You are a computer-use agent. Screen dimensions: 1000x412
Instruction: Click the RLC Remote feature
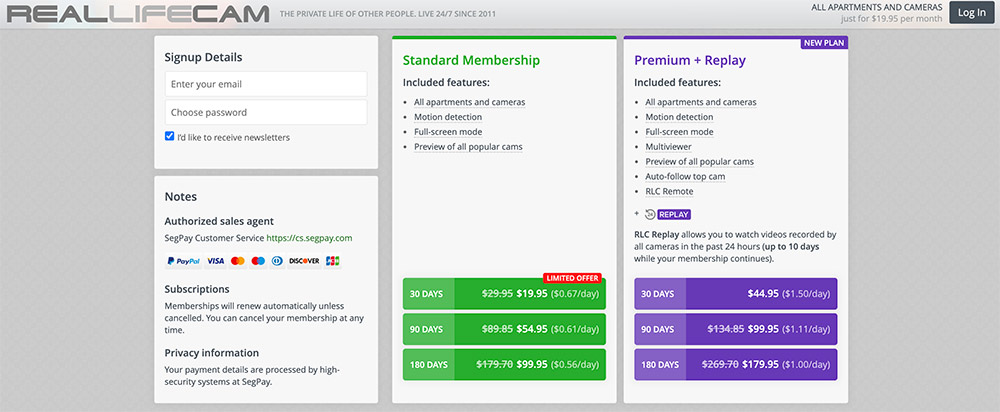pos(669,191)
